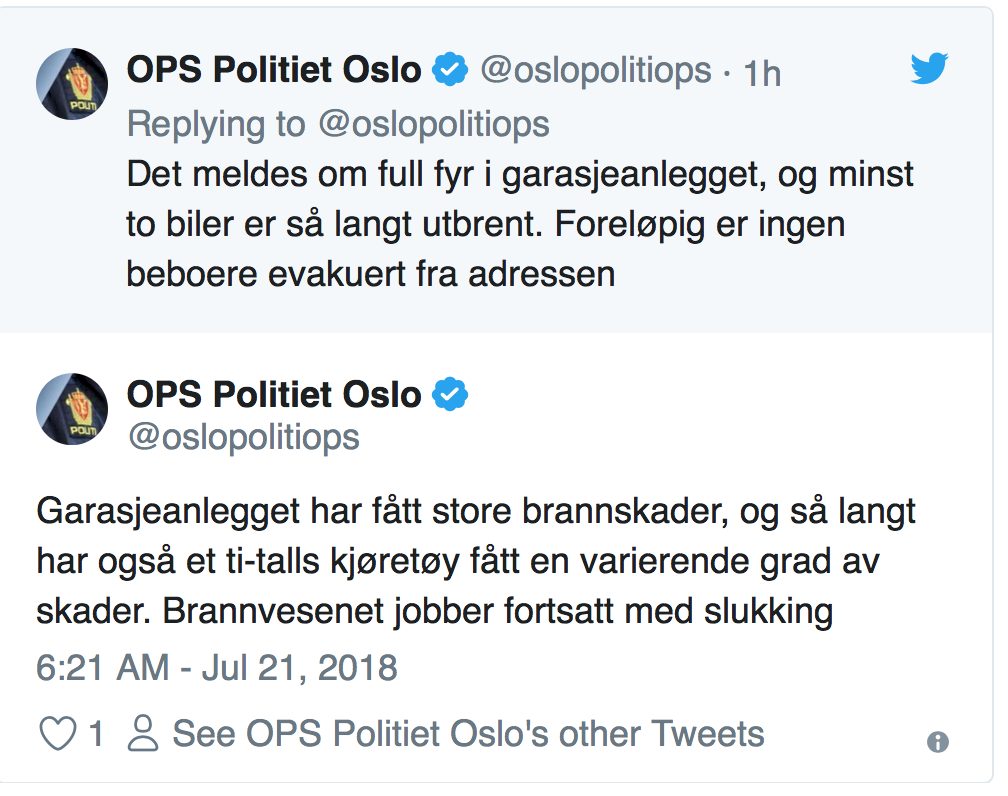The height and width of the screenshot is (796, 1008).
Task: Click @oslopolitiops handle under main author name
Action: [x=243, y=437]
